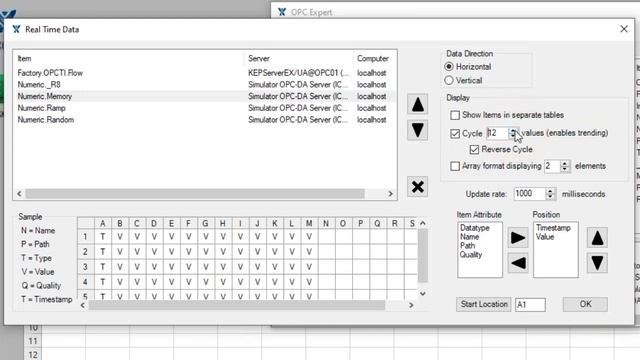Select Numeric.Random item row

tap(204, 120)
